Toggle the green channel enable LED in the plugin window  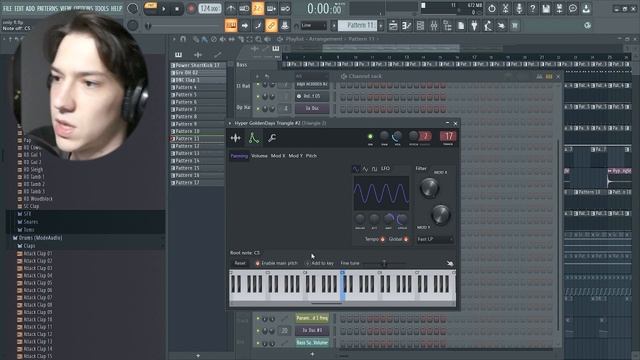[x=370, y=137]
